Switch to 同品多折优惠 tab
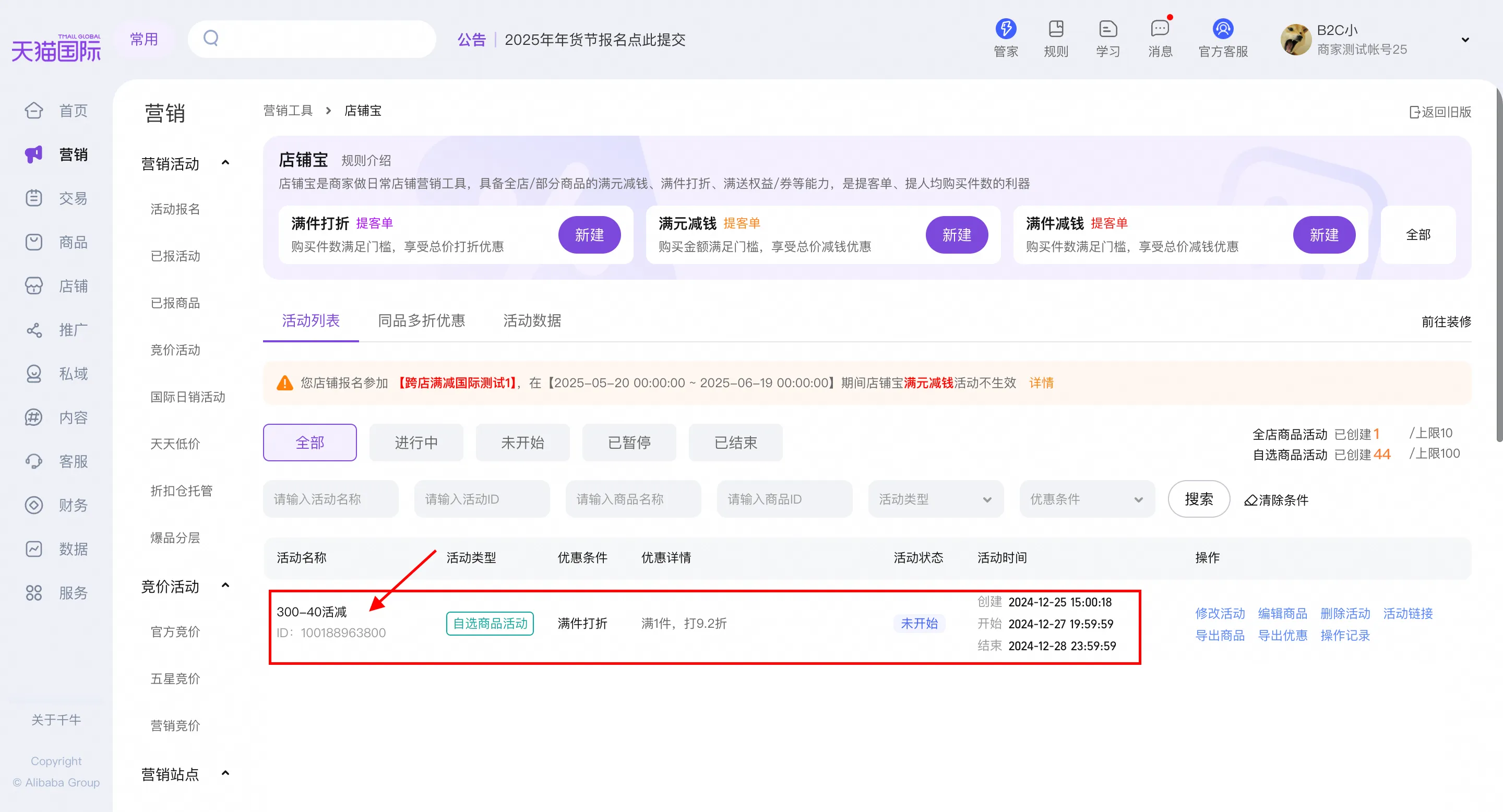This screenshot has width=1503, height=812. click(421, 320)
